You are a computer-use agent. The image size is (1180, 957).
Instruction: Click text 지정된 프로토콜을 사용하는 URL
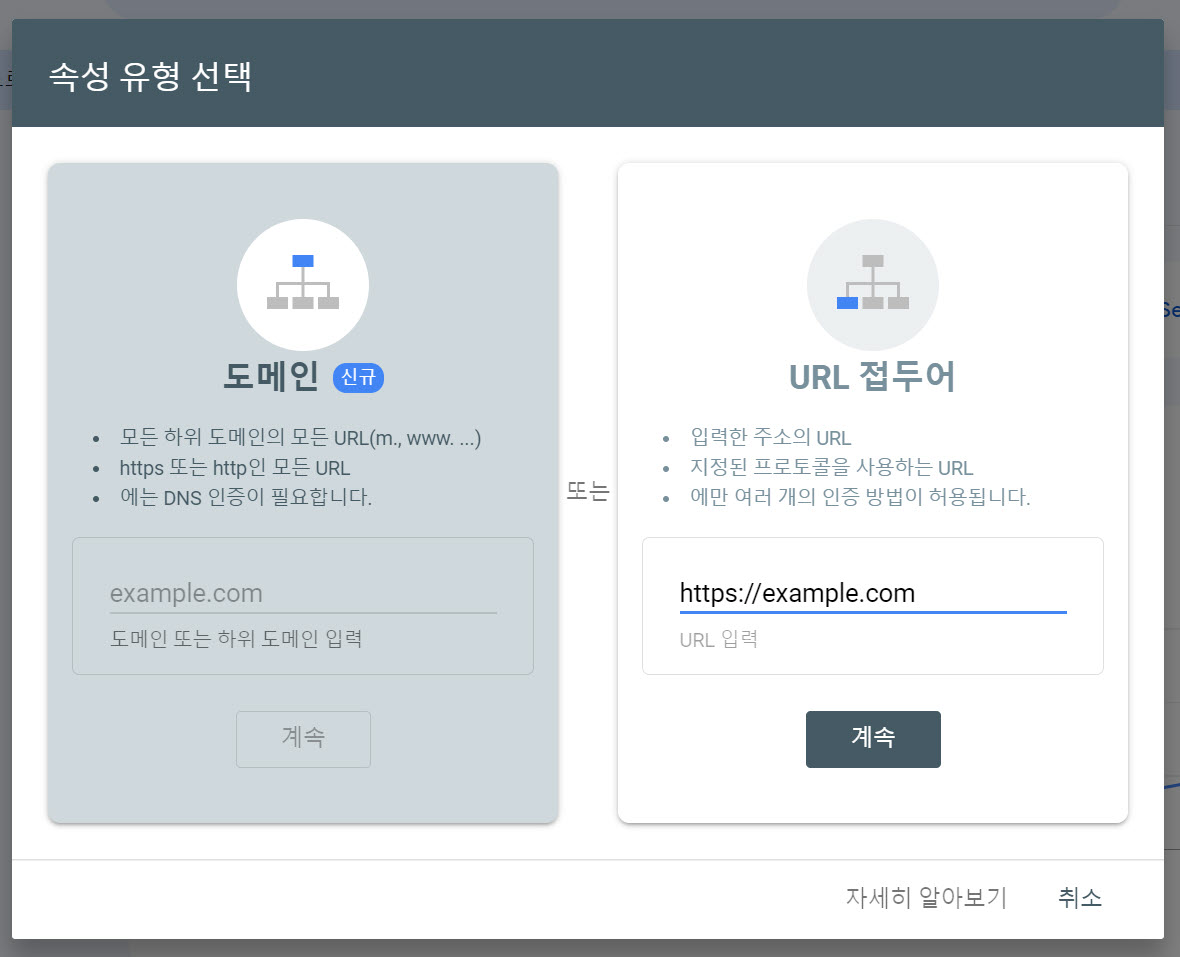(x=832, y=467)
